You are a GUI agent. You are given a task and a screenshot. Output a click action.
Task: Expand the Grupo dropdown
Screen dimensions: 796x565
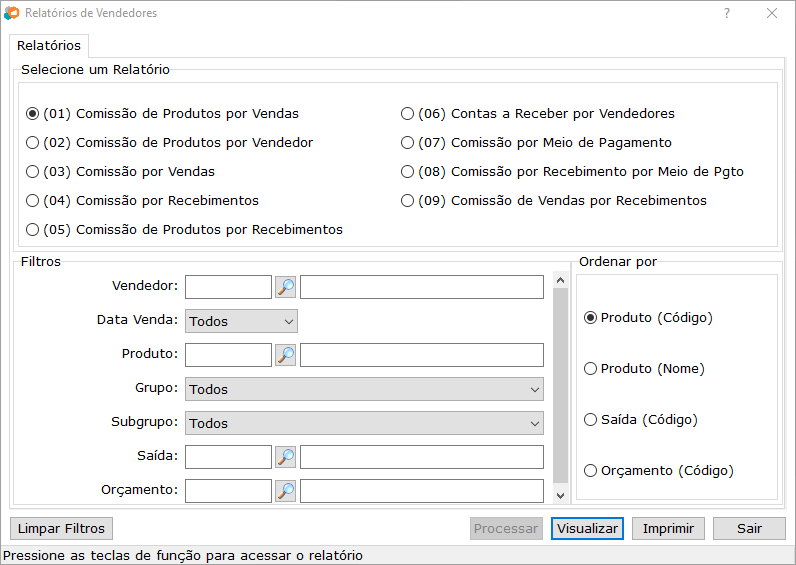[x=364, y=389]
